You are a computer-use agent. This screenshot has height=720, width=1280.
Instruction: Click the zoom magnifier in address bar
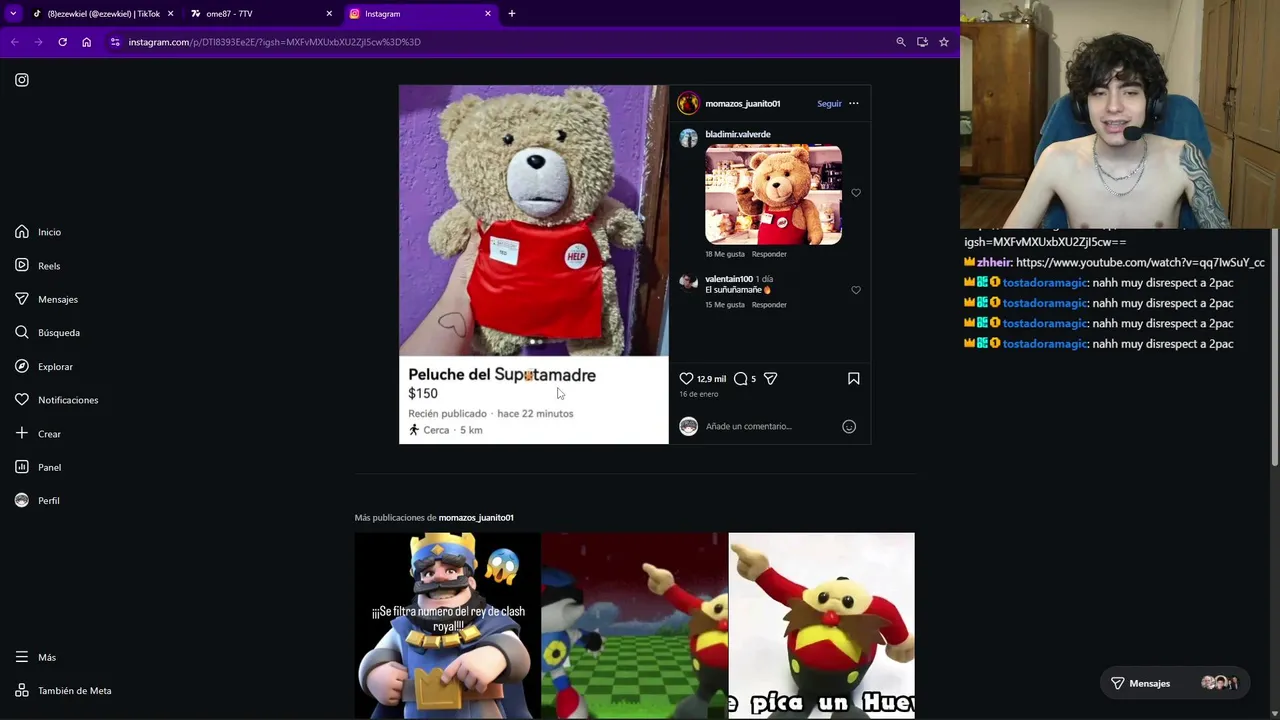pos(901,42)
